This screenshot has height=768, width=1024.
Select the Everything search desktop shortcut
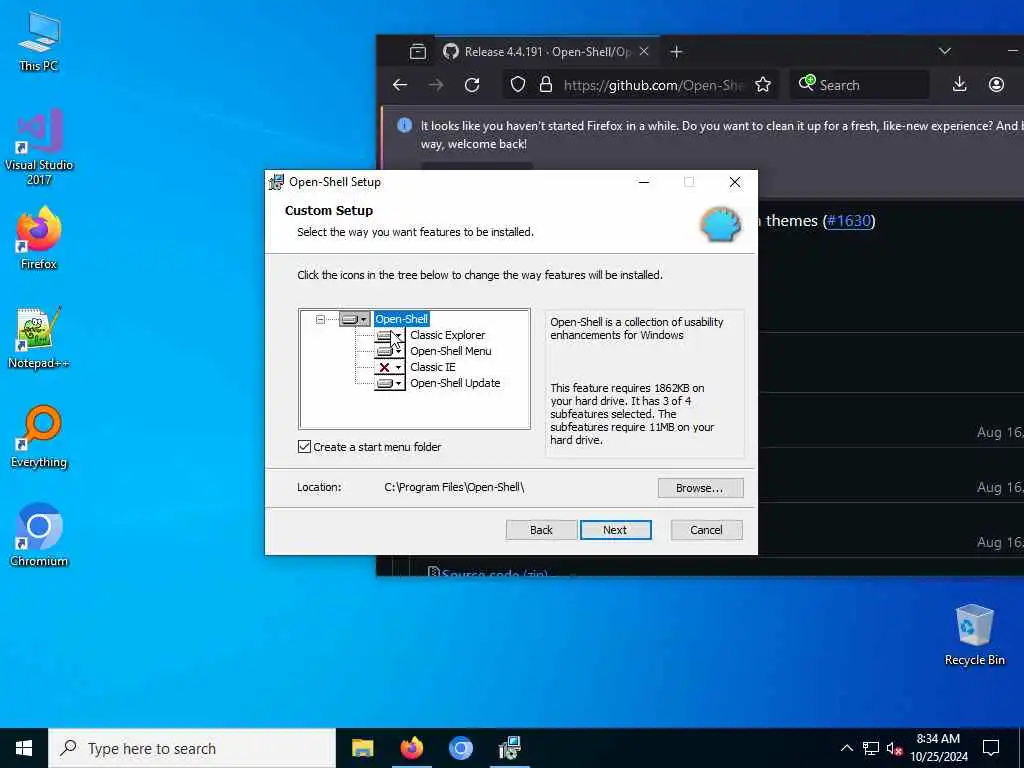pos(39,437)
